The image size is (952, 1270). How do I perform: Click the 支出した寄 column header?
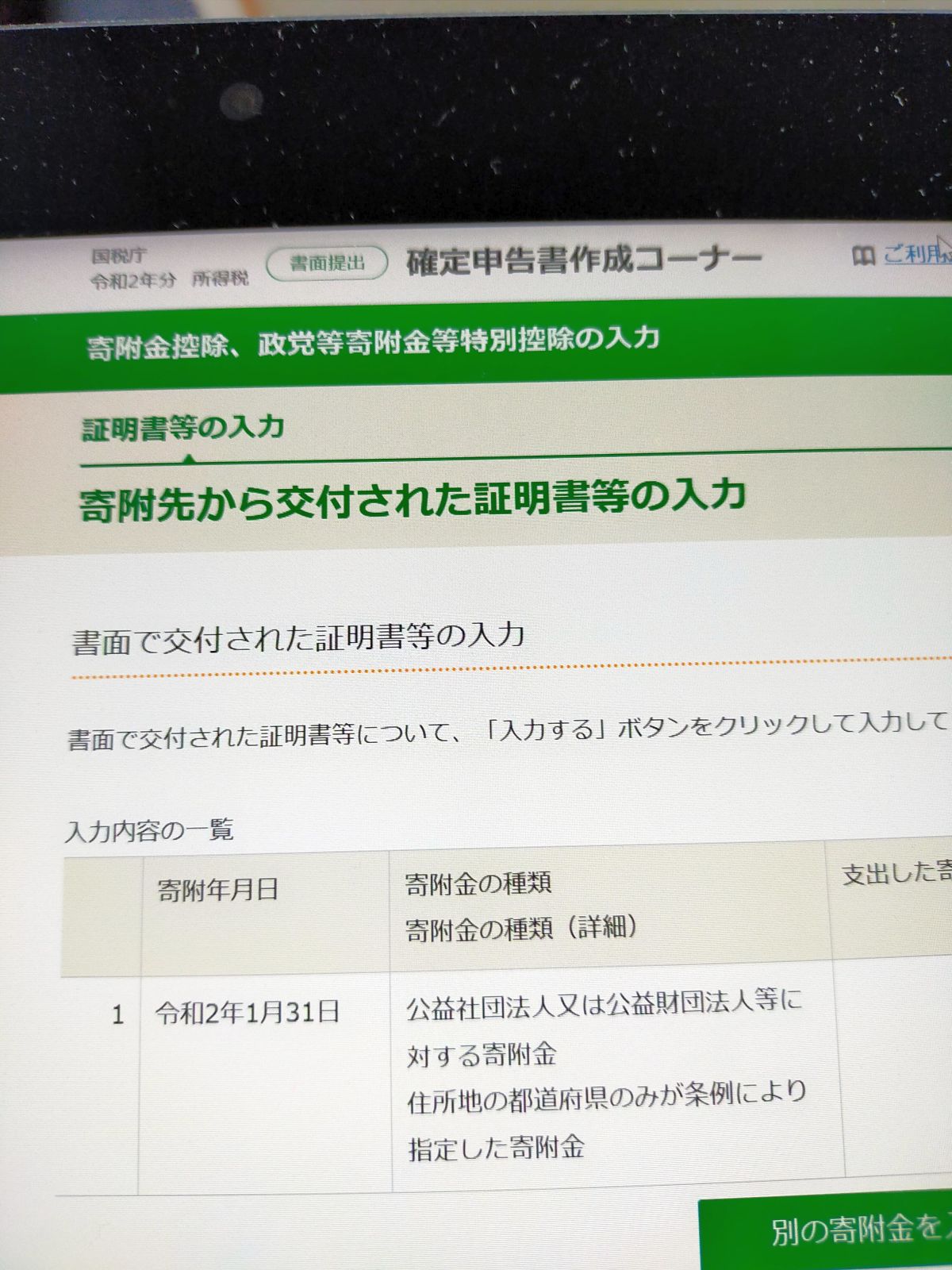896,873
